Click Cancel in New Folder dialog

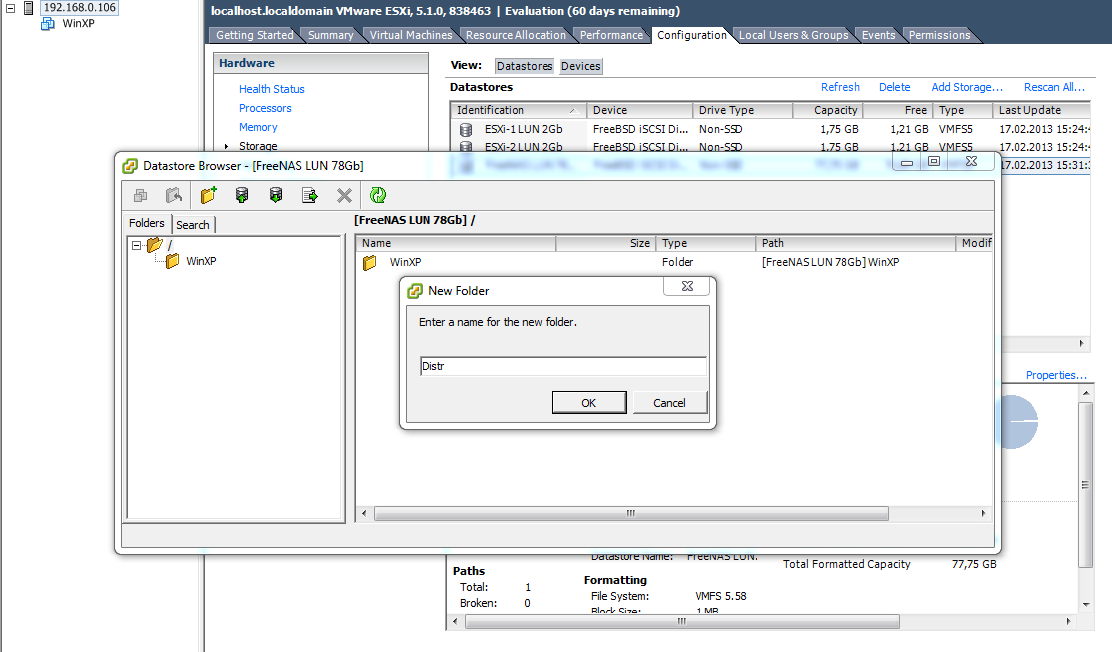pos(669,402)
